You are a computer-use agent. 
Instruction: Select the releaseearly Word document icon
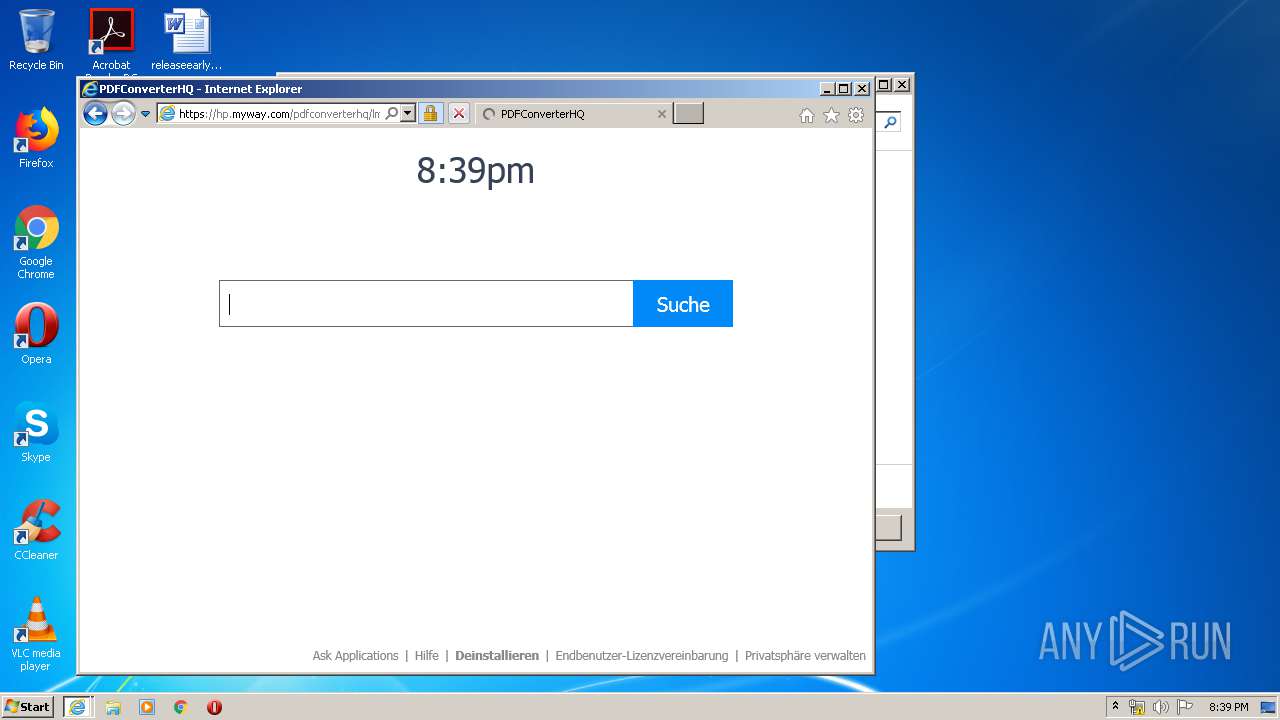click(187, 40)
